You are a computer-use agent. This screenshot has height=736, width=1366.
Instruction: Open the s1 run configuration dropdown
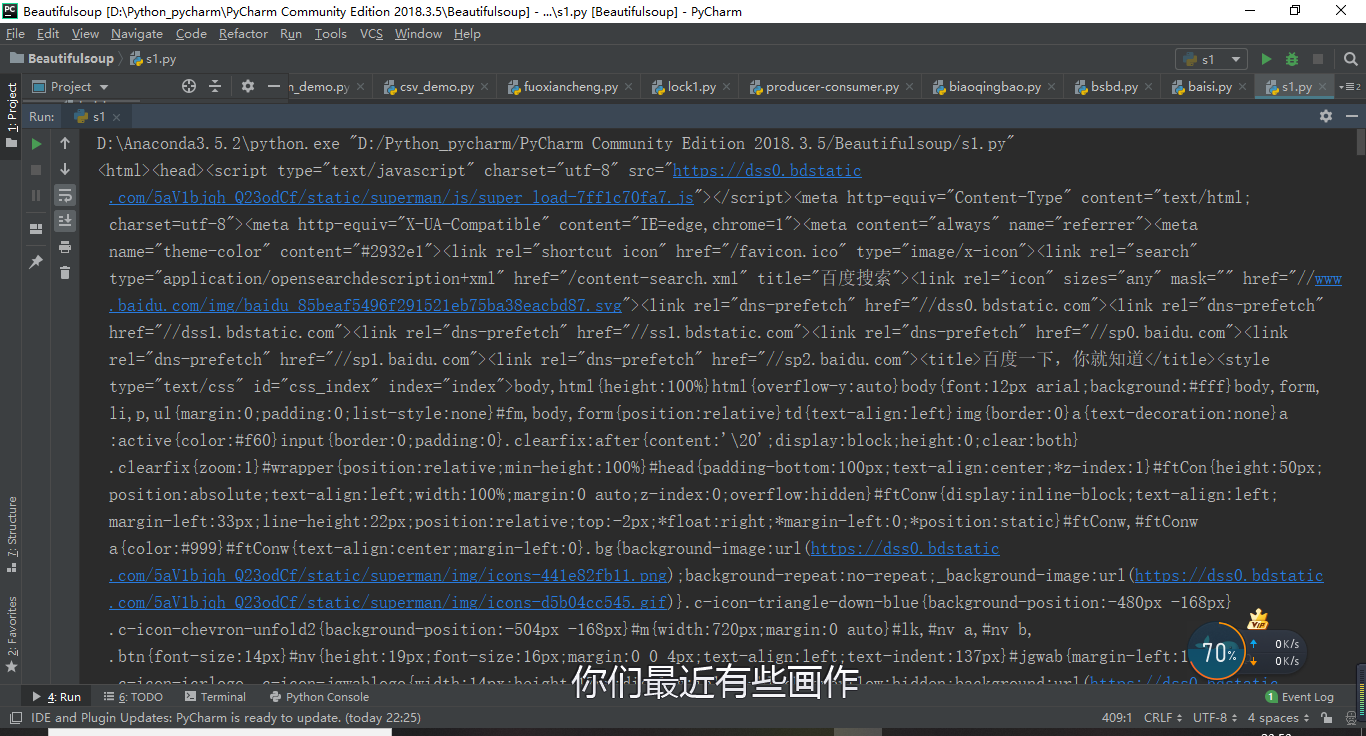click(1211, 59)
